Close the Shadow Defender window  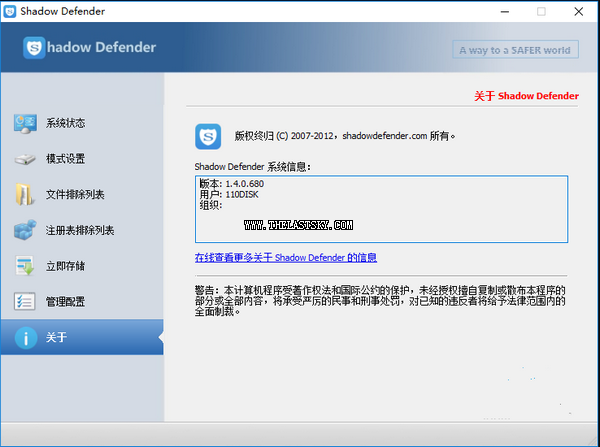[x=579, y=11]
